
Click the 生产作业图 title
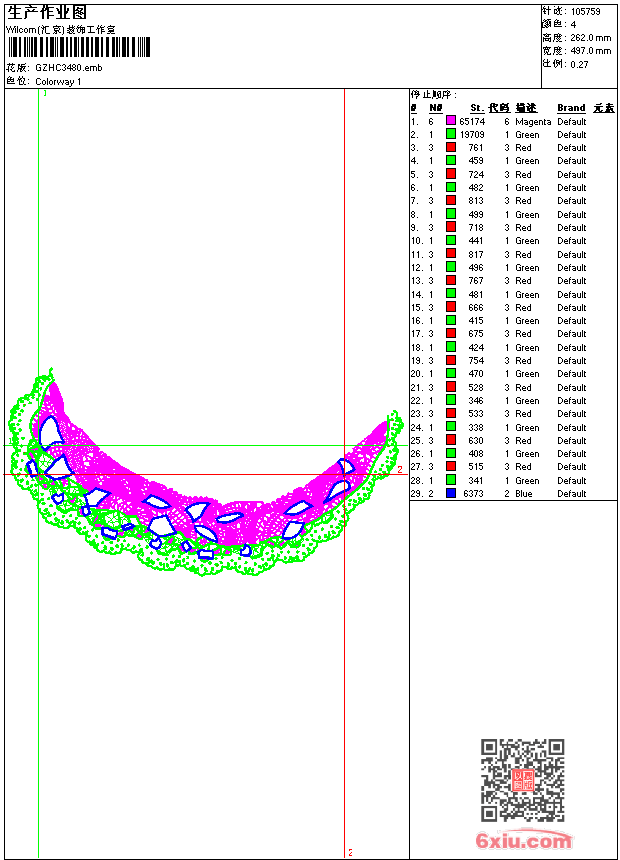[x=47, y=12]
